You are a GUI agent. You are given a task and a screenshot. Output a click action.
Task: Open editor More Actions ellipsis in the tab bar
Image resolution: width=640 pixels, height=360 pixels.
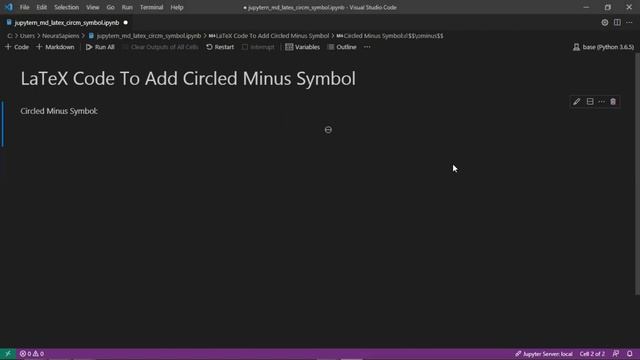(x=629, y=22)
